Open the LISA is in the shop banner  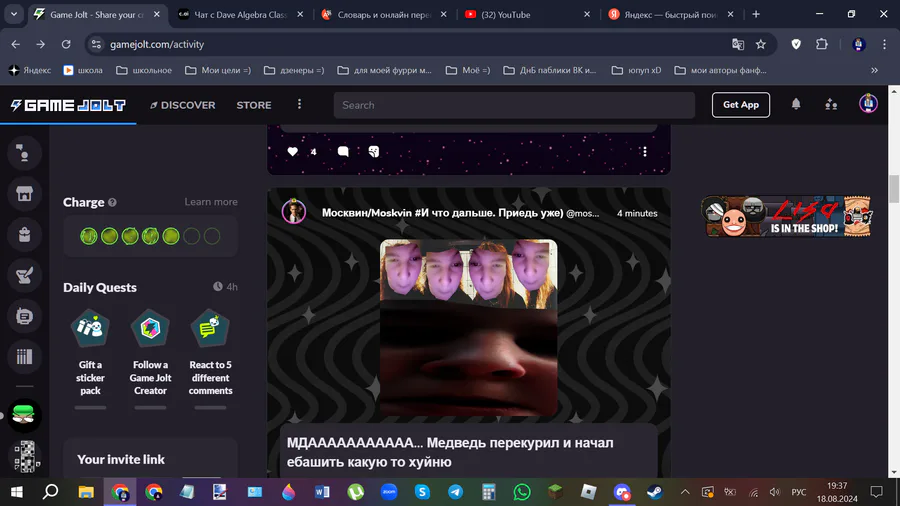(x=786, y=216)
